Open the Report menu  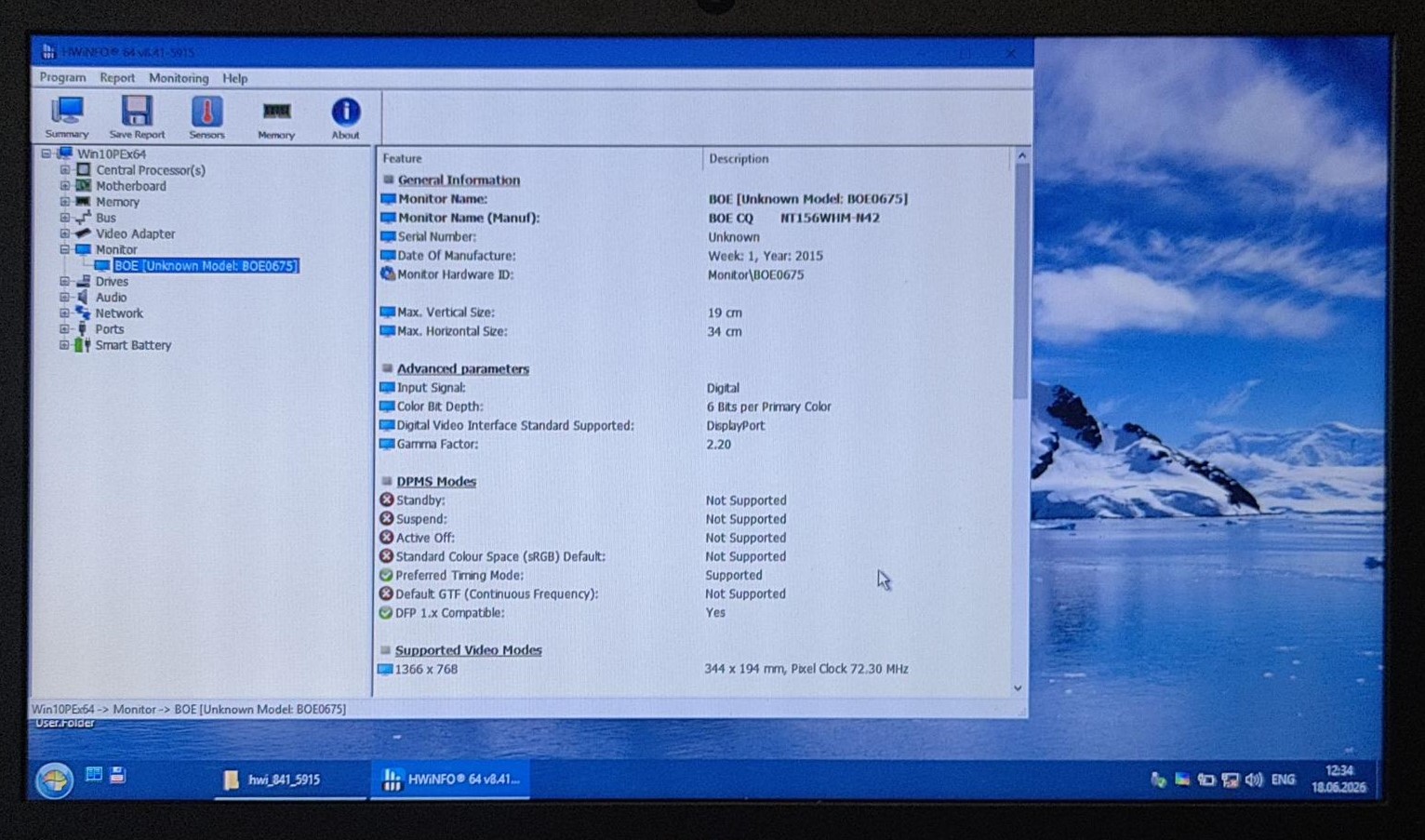pyautogui.click(x=117, y=78)
